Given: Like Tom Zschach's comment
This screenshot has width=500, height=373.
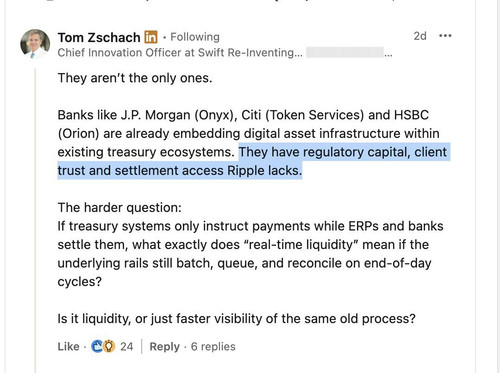Looking at the screenshot, I should [68, 347].
